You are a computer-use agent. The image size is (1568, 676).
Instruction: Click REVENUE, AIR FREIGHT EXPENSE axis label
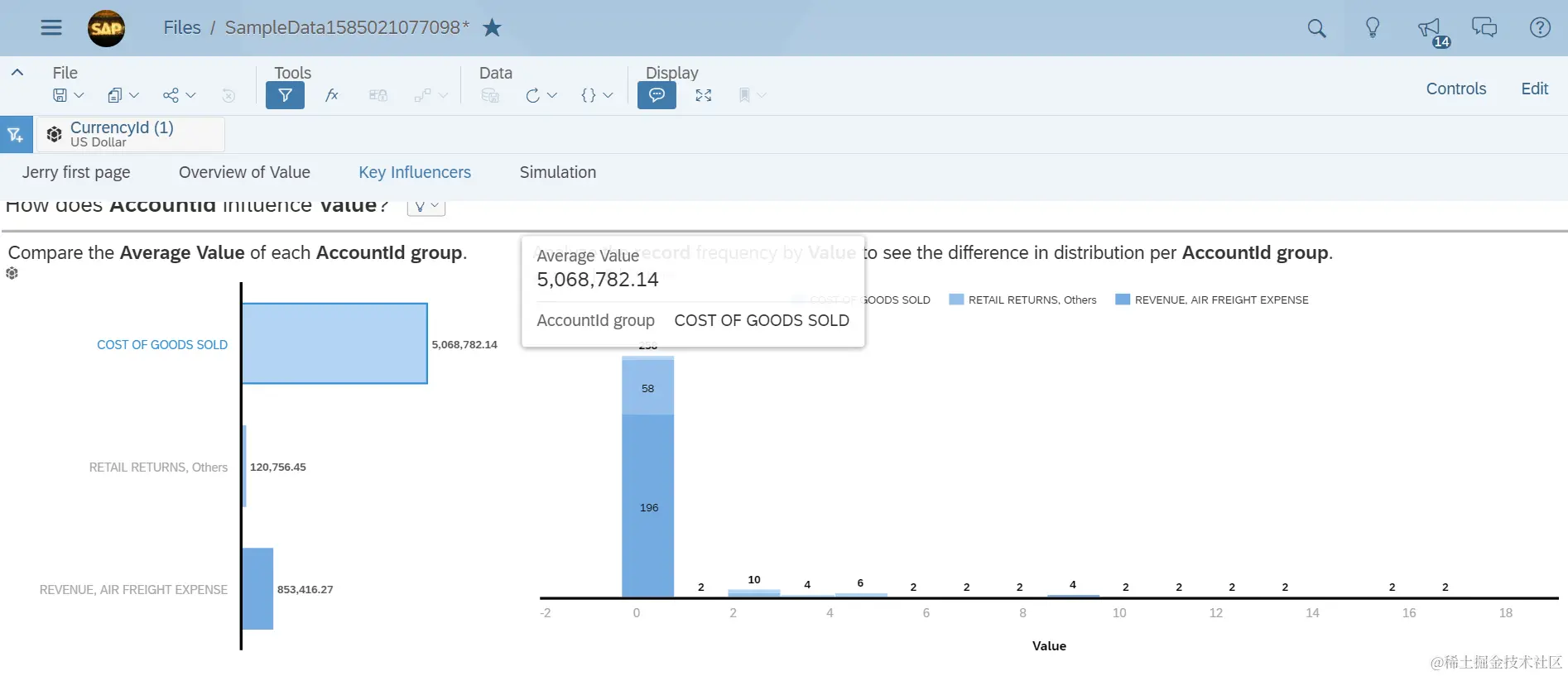tap(133, 589)
